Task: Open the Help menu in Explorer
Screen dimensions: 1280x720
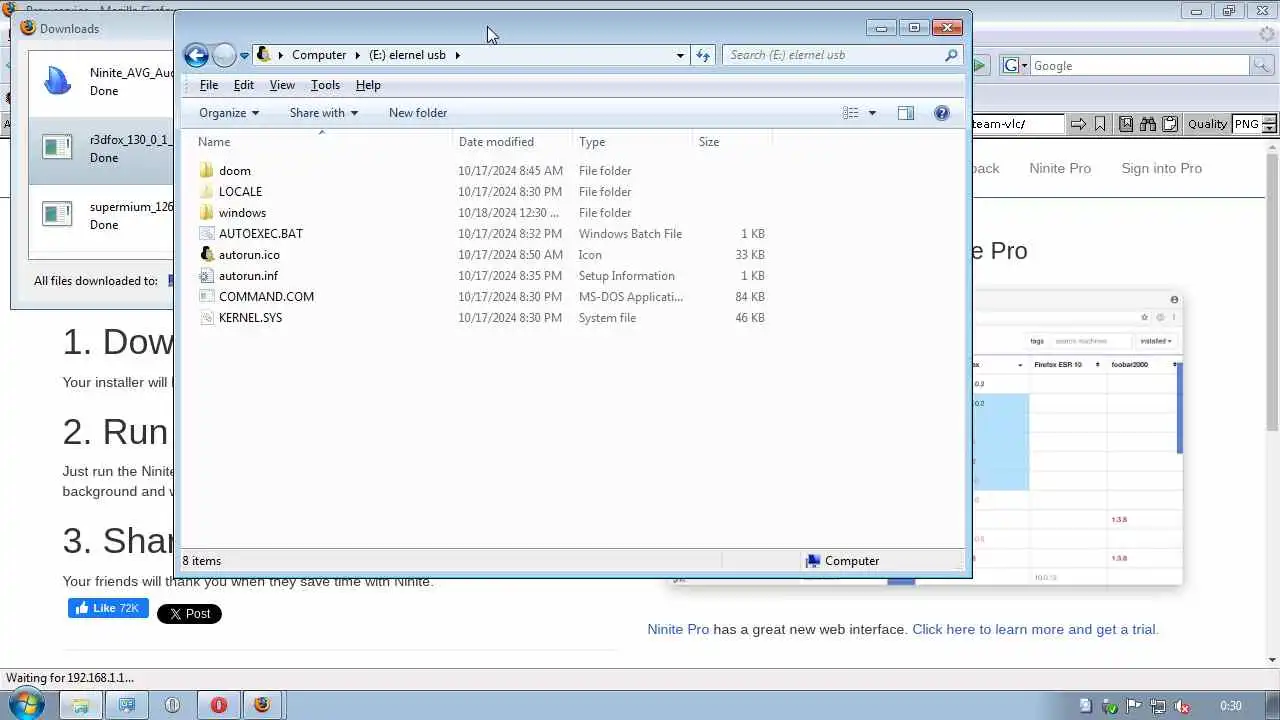Action: coord(368,85)
